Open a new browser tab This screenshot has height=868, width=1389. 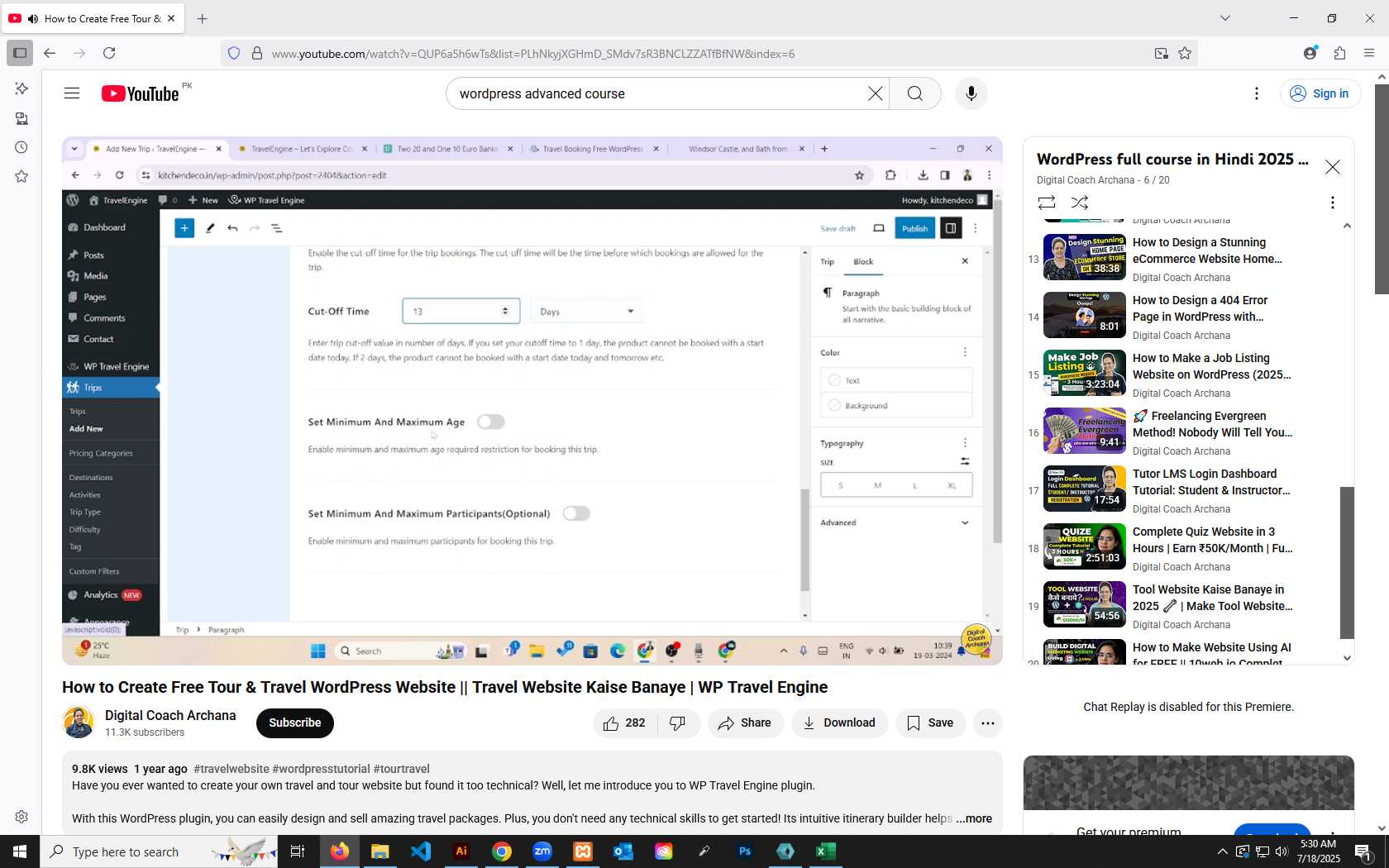click(x=202, y=18)
